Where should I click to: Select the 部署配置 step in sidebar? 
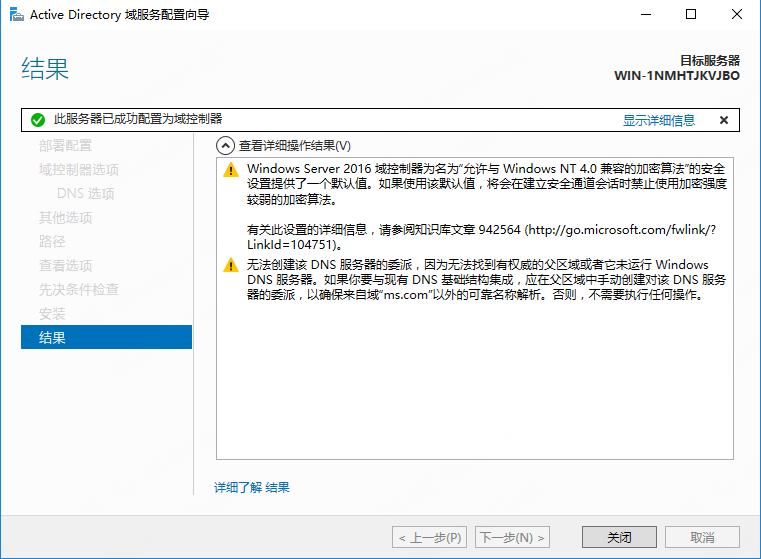pos(65,145)
